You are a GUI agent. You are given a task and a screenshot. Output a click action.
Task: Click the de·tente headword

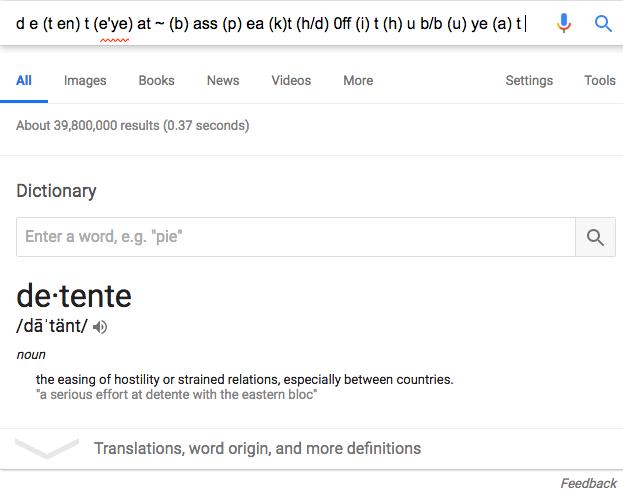[74, 296]
